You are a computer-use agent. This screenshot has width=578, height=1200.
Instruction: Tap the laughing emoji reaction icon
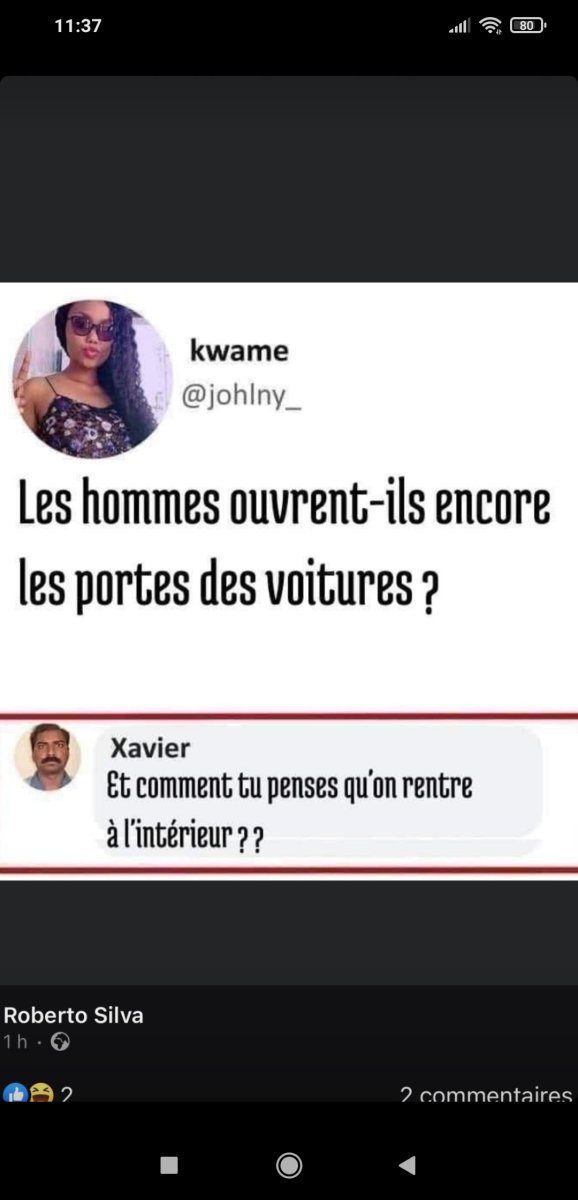40,1093
